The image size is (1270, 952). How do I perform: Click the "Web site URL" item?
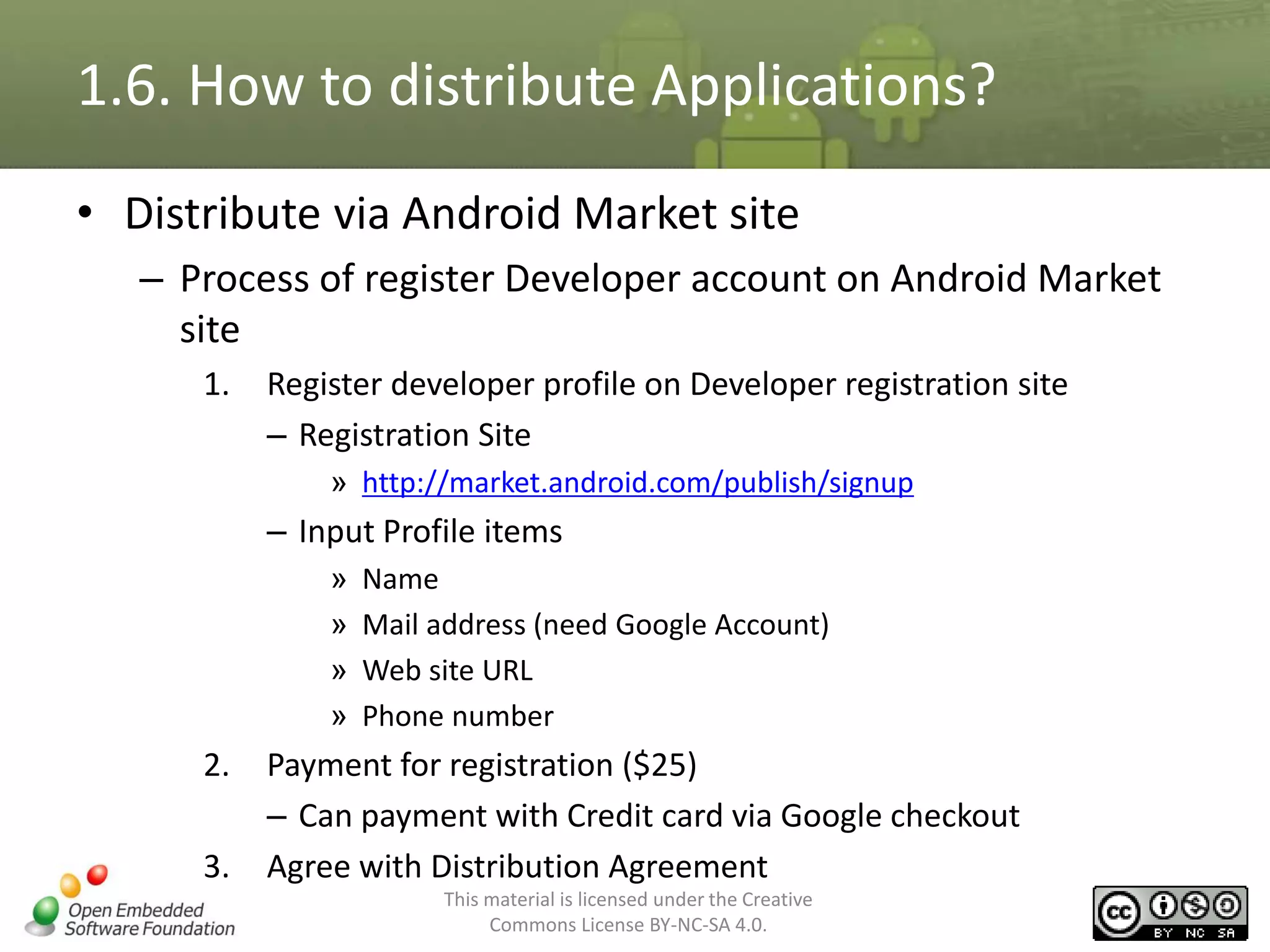447,671
